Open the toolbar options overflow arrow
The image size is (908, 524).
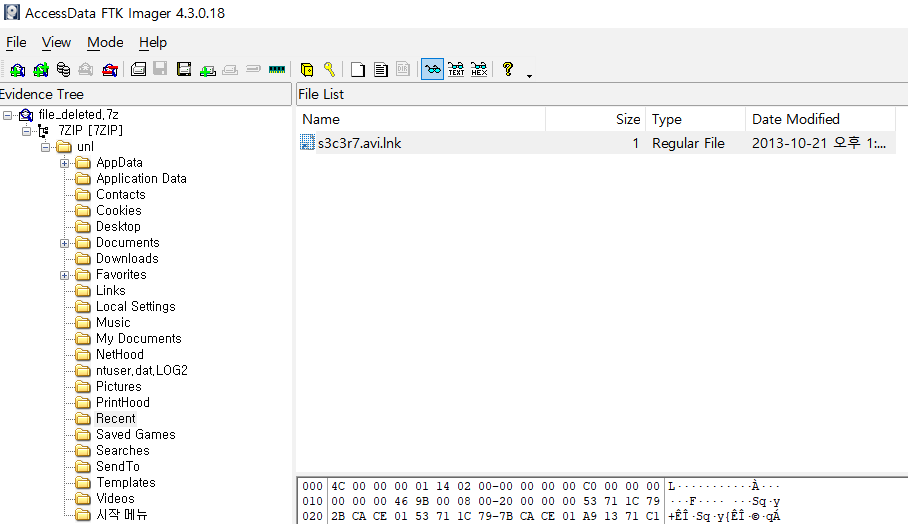coord(529,76)
